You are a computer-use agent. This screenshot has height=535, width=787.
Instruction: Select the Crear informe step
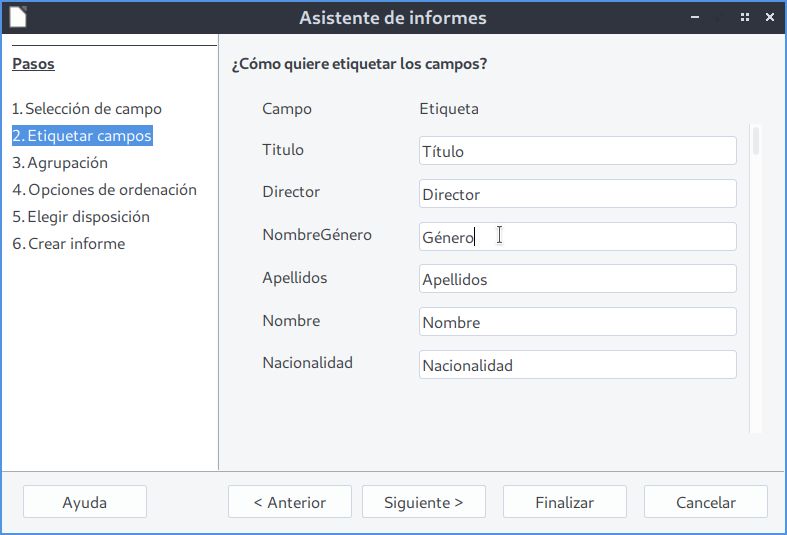[69, 244]
